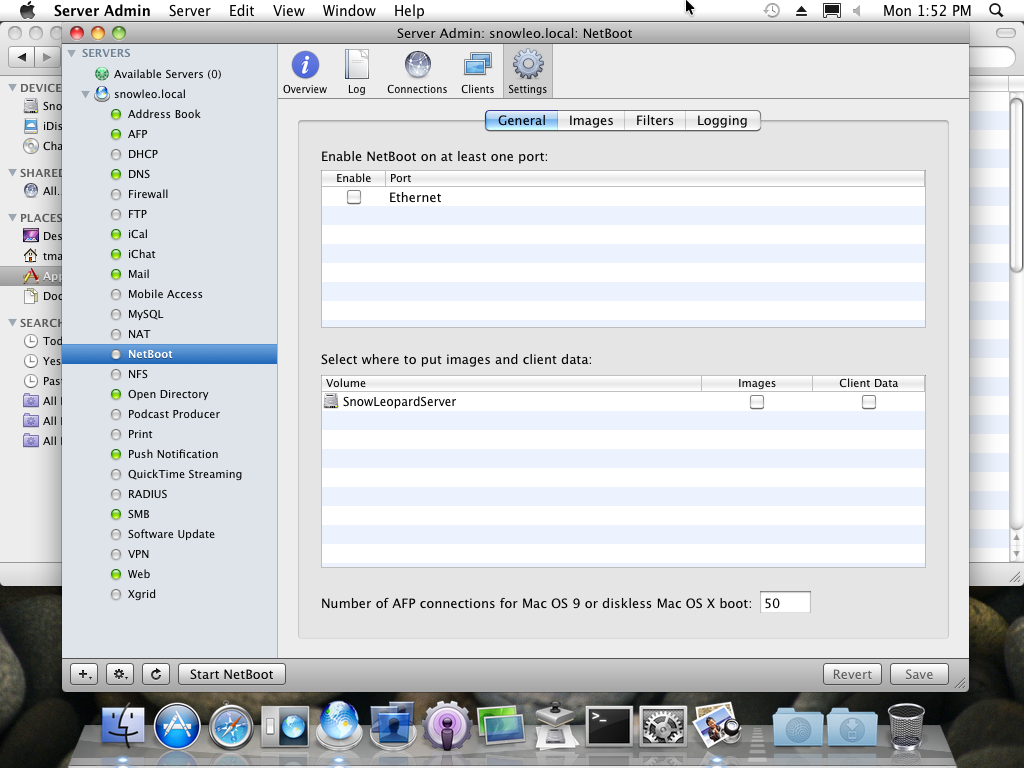Check Client Data for SnowLeopardServer volume

869,402
